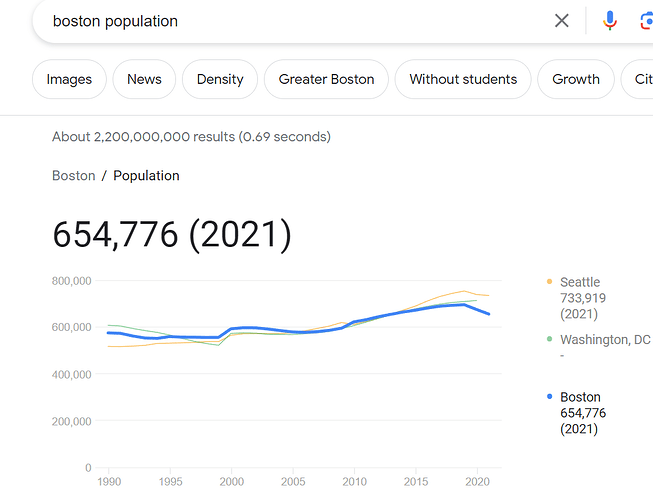The image size is (653, 500).
Task: Open the Washington, DC legend entry
Action: tap(605, 340)
